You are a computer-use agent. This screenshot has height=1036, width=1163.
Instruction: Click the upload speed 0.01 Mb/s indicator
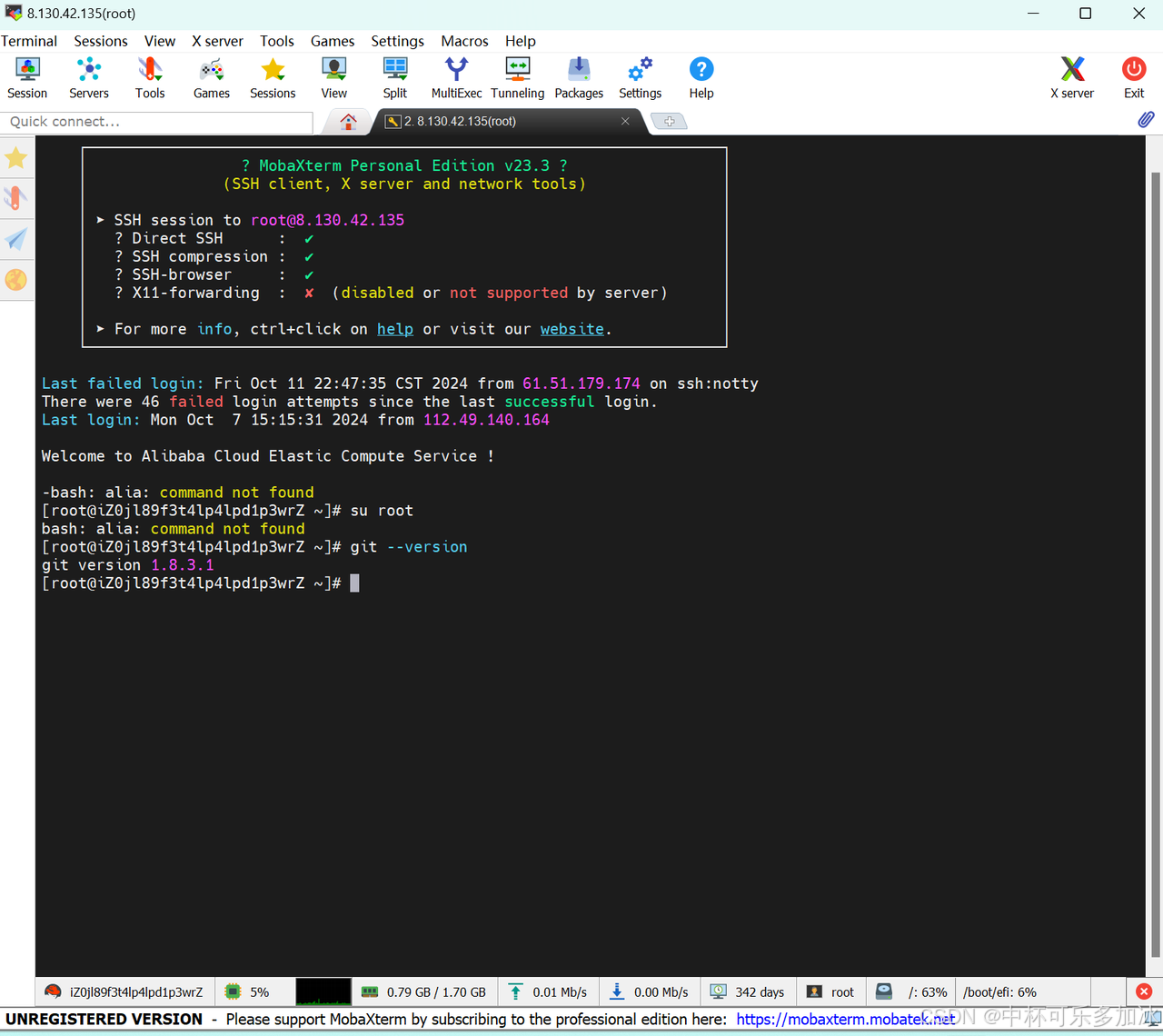coord(547,992)
